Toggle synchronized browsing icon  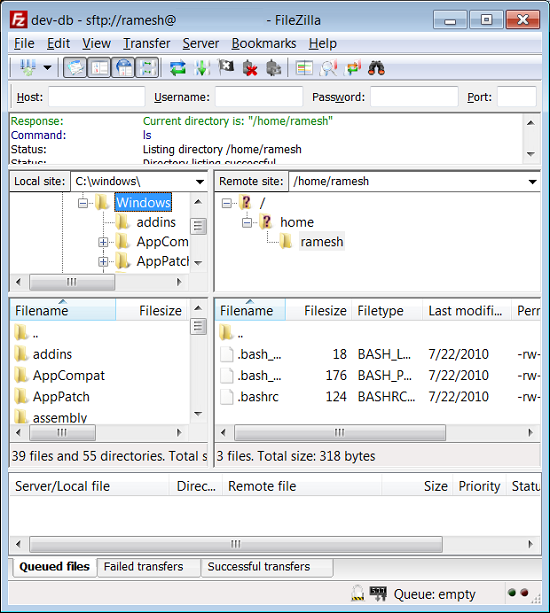(x=353, y=68)
